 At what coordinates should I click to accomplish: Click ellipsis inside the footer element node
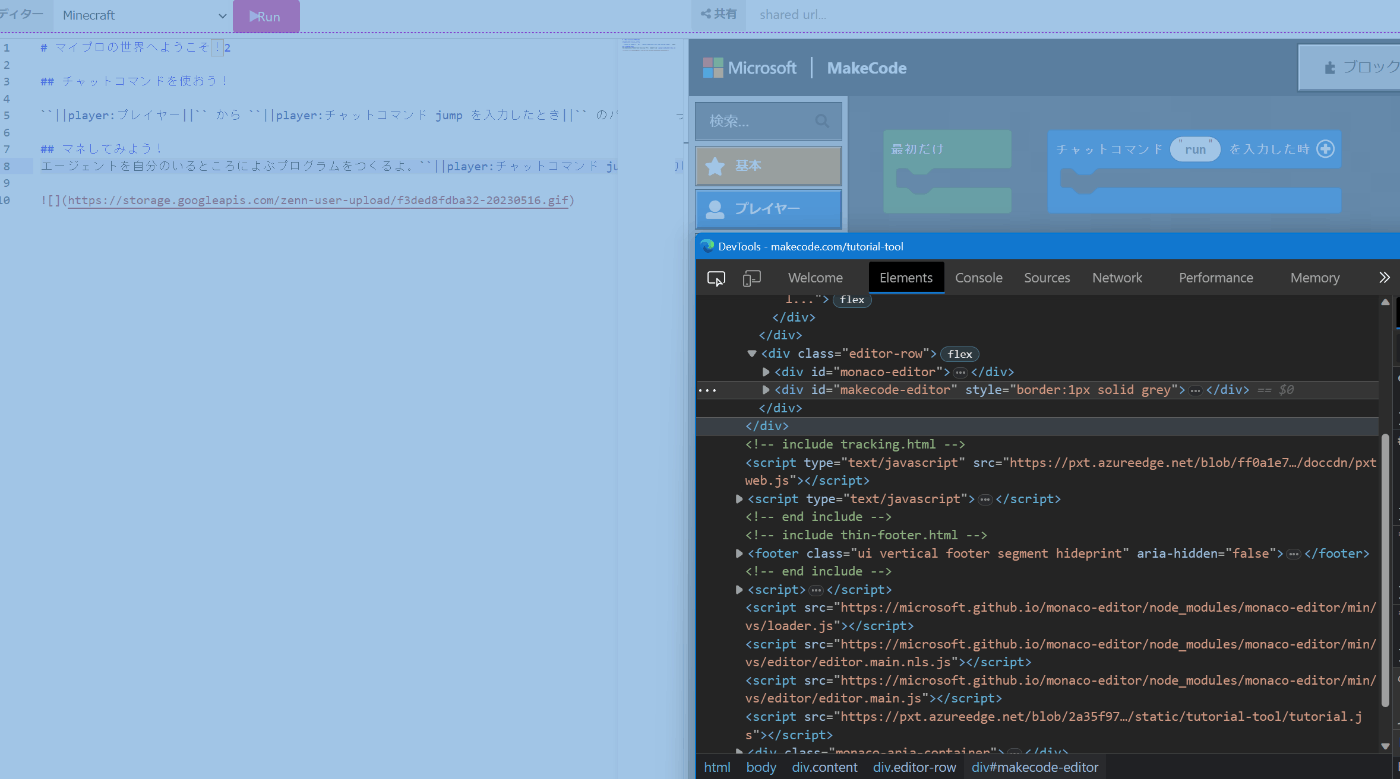tap(1293, 553)
